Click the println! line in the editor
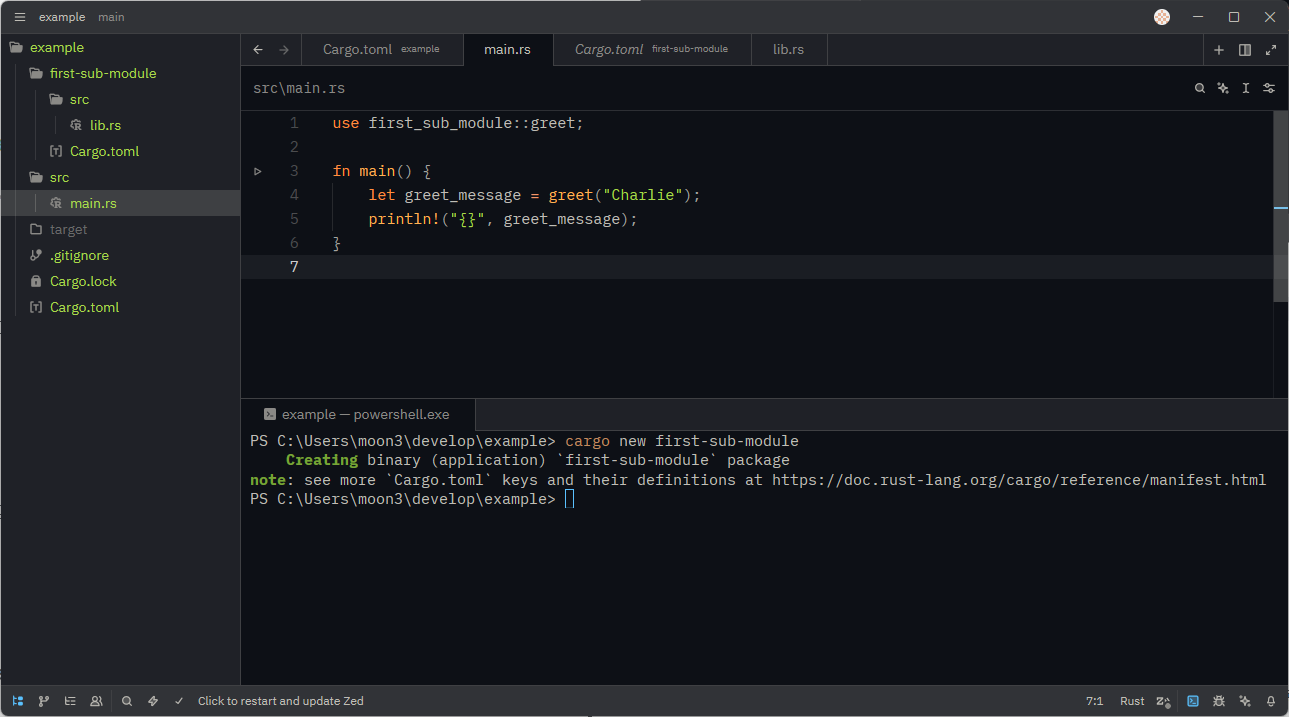Screen dimensions: 1289x717 coord(503,219)
